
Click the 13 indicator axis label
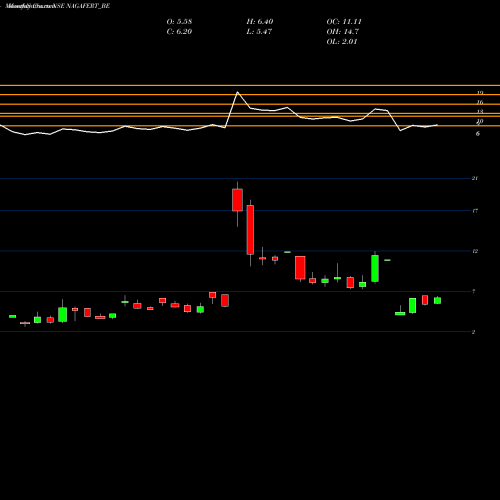coord(480,112)
